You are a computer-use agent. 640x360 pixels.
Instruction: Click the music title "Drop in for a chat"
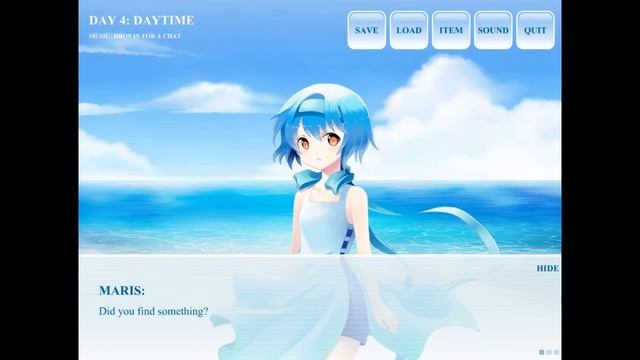[x=147, y=36]
